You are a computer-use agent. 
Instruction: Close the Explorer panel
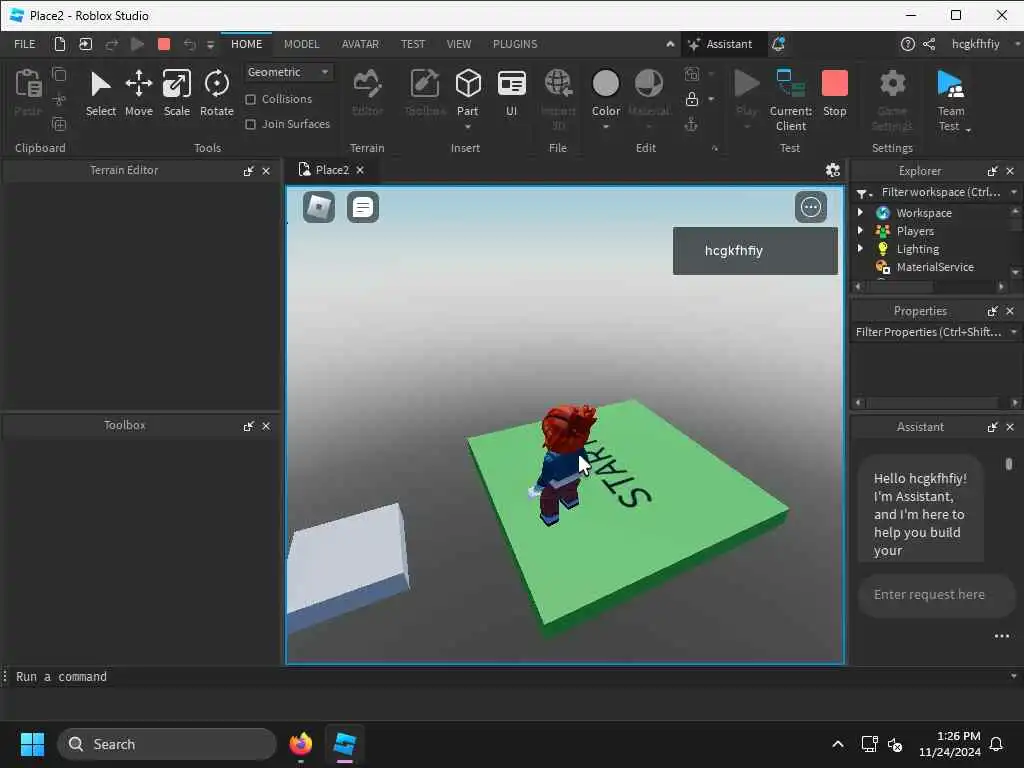(x=1010, y=171)
